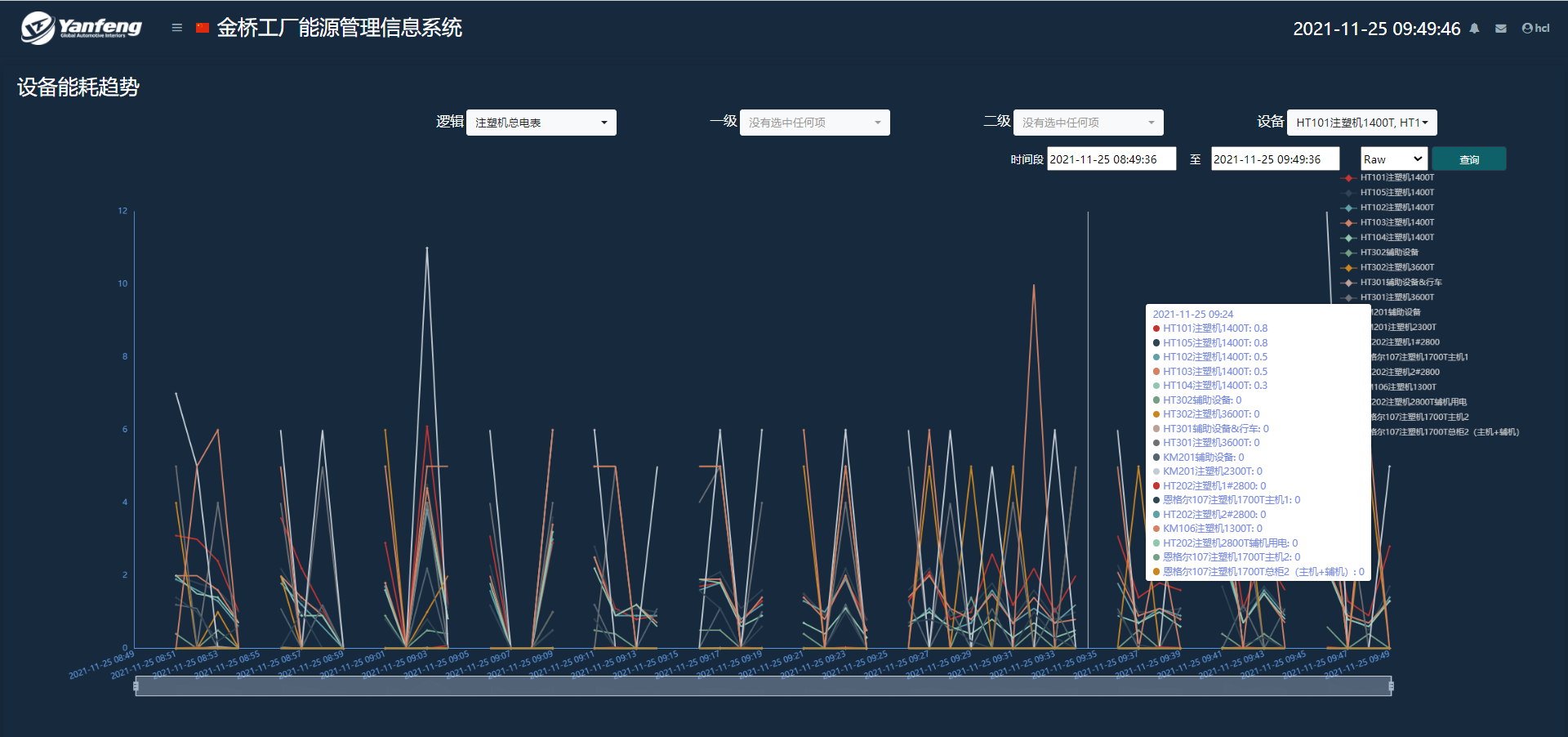Viewport: 1568px width, 737px height.
Task: Toggle HT105注塑机1400T series in legend
Action: pos(1388,193)
